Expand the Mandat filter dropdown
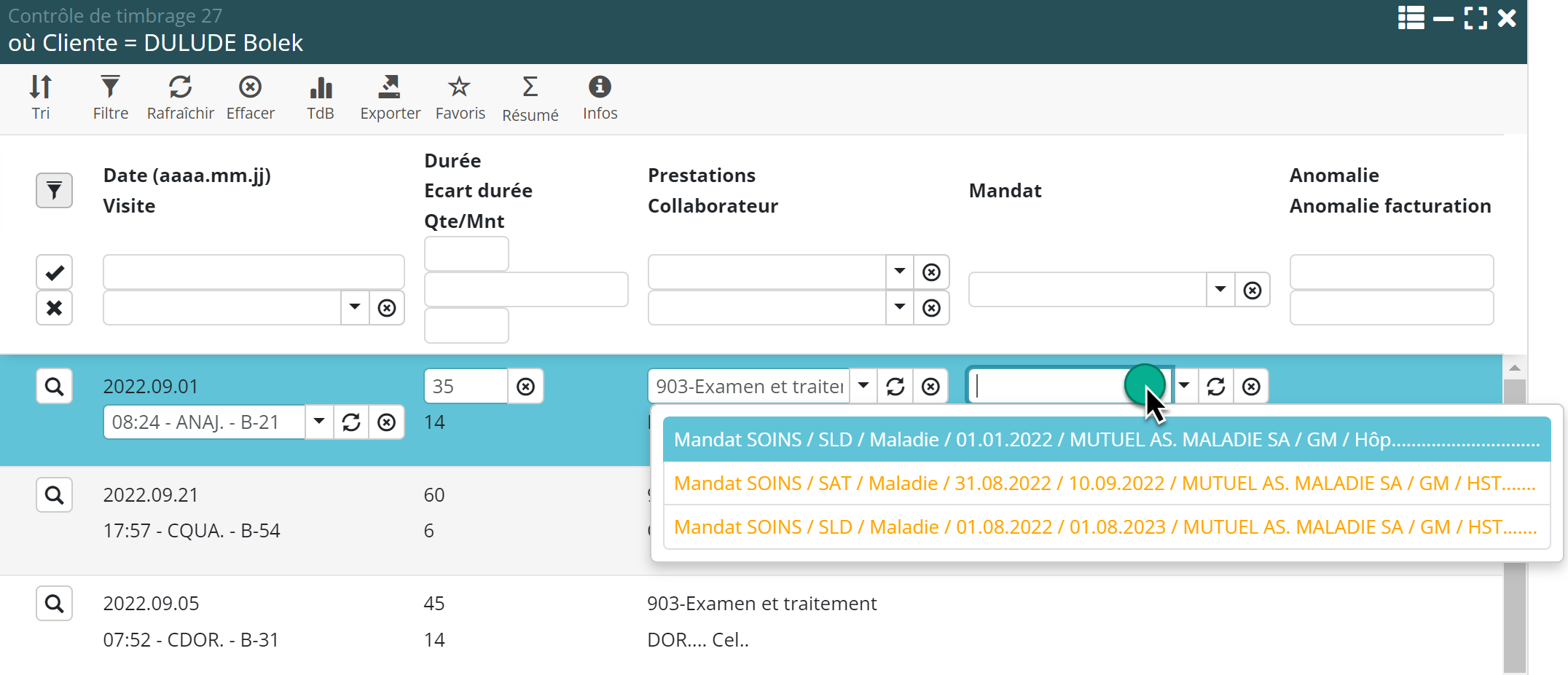The width and height of the screenshot is (1568, 675). [1220, 290]
